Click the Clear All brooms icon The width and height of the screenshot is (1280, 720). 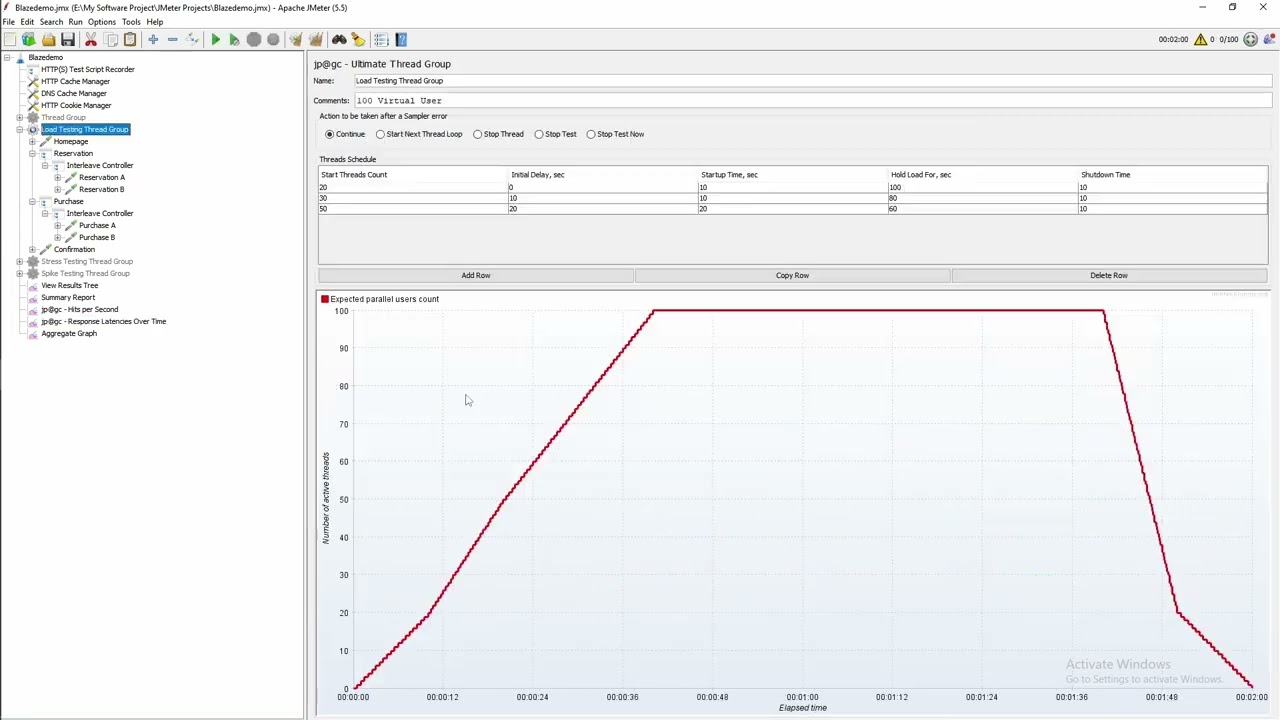tap(316, 40)
